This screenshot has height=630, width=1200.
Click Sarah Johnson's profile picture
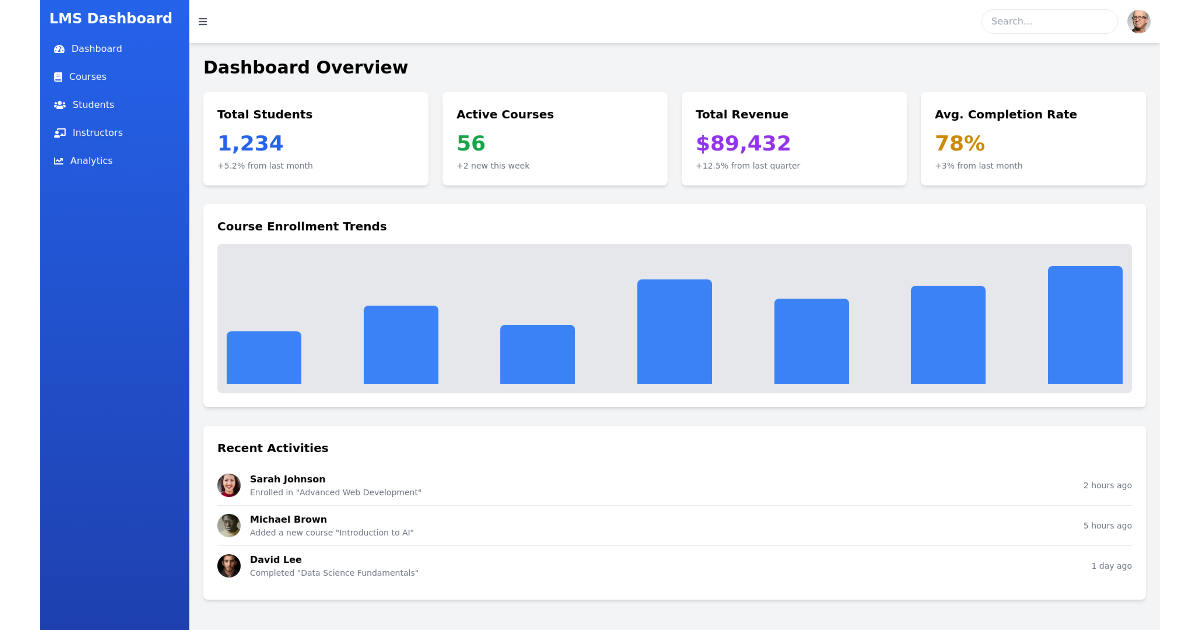[229, 485]
